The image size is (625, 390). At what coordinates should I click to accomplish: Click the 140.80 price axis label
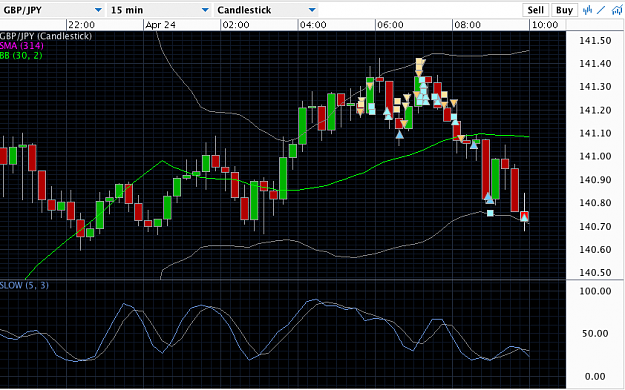tap(595, 203)
